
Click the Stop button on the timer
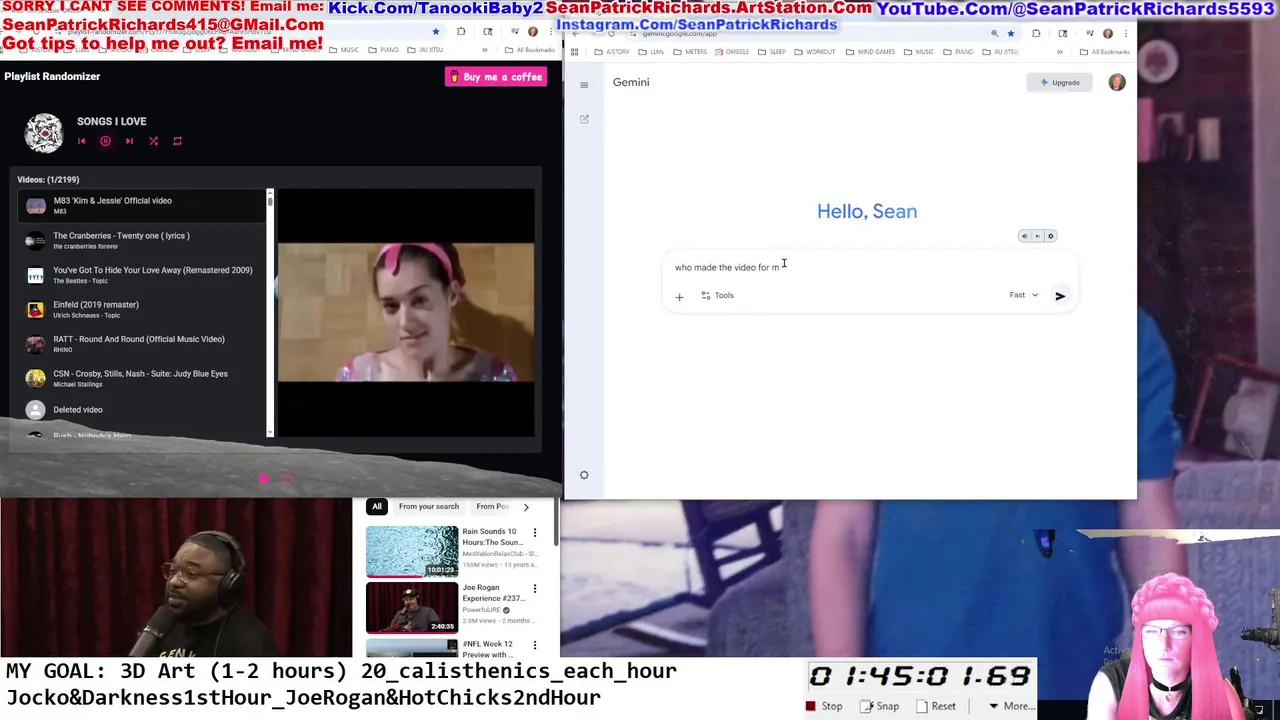click(x=825, y=706)
